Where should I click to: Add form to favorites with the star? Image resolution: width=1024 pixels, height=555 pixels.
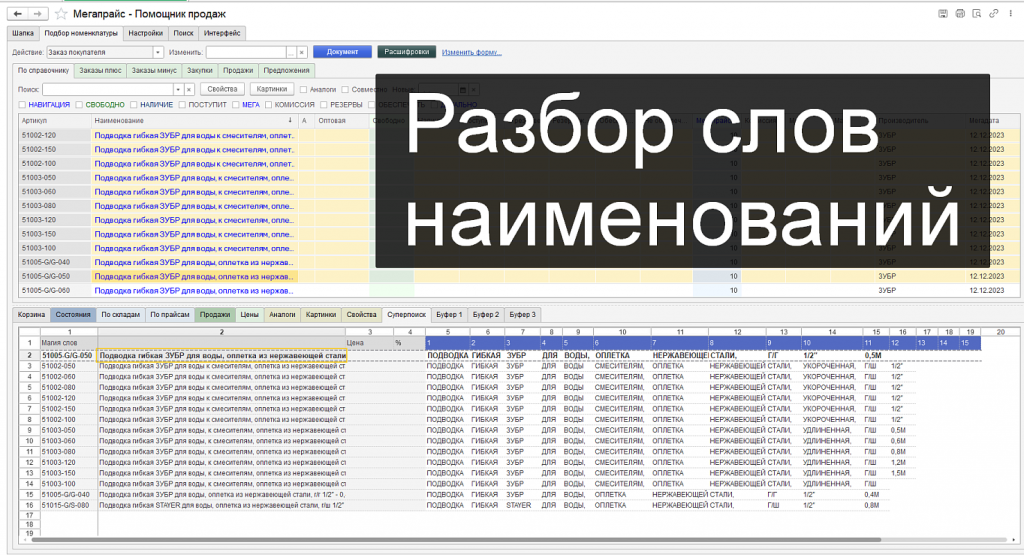coord(61,14)
